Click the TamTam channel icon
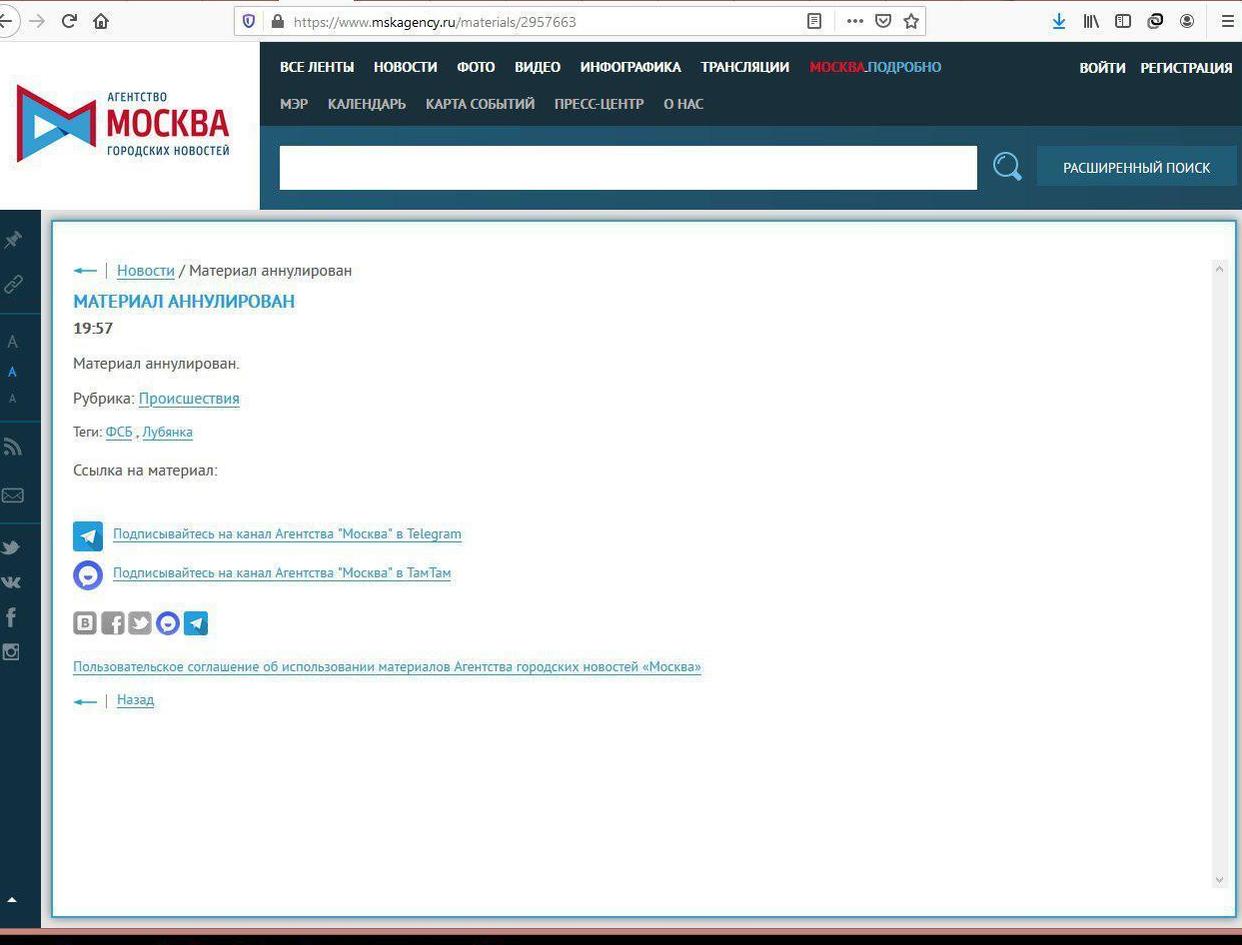Viewport: 1242px width, 945px height. point(88,575)
